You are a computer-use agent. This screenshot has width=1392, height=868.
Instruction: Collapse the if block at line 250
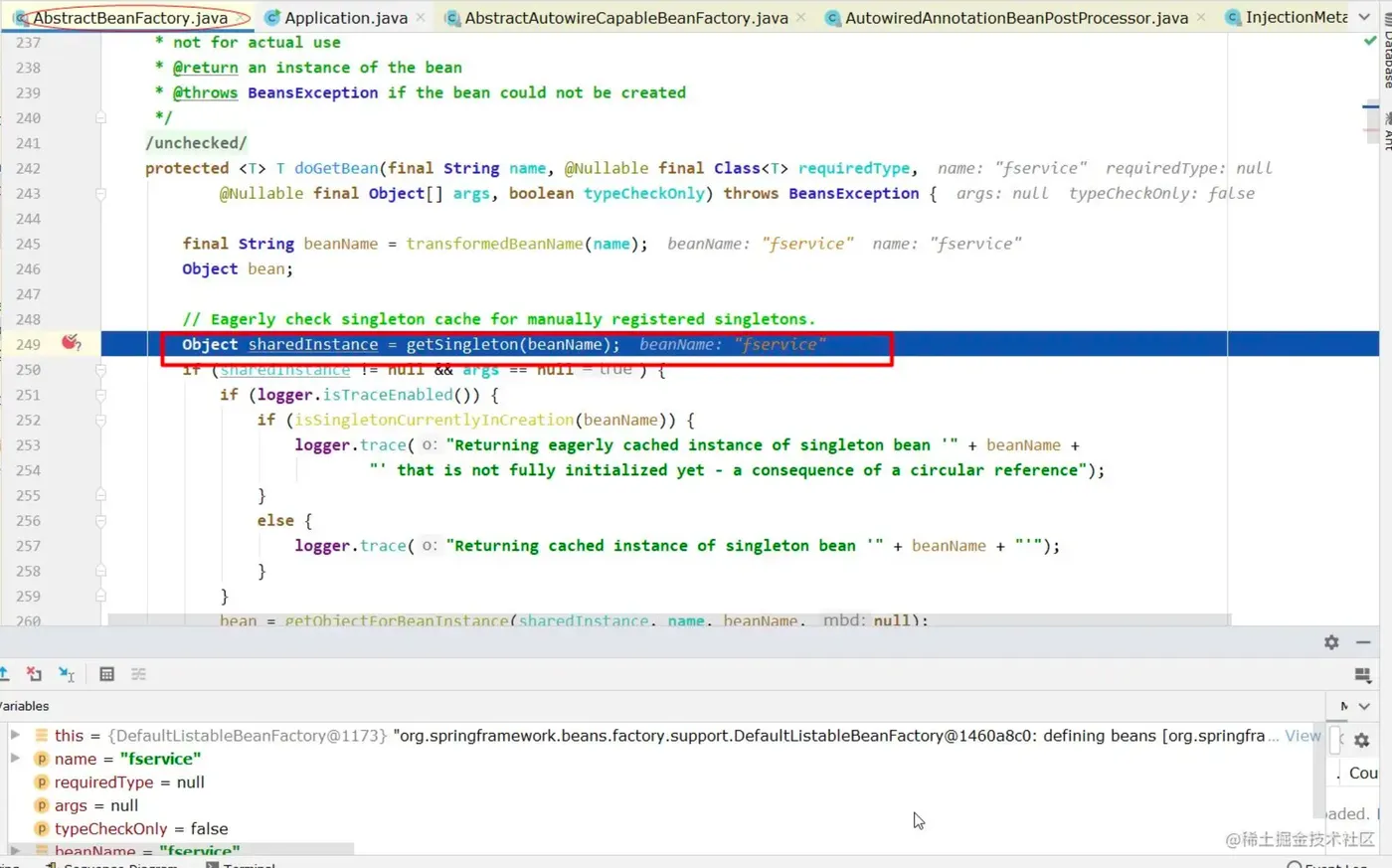coord(100,369)
